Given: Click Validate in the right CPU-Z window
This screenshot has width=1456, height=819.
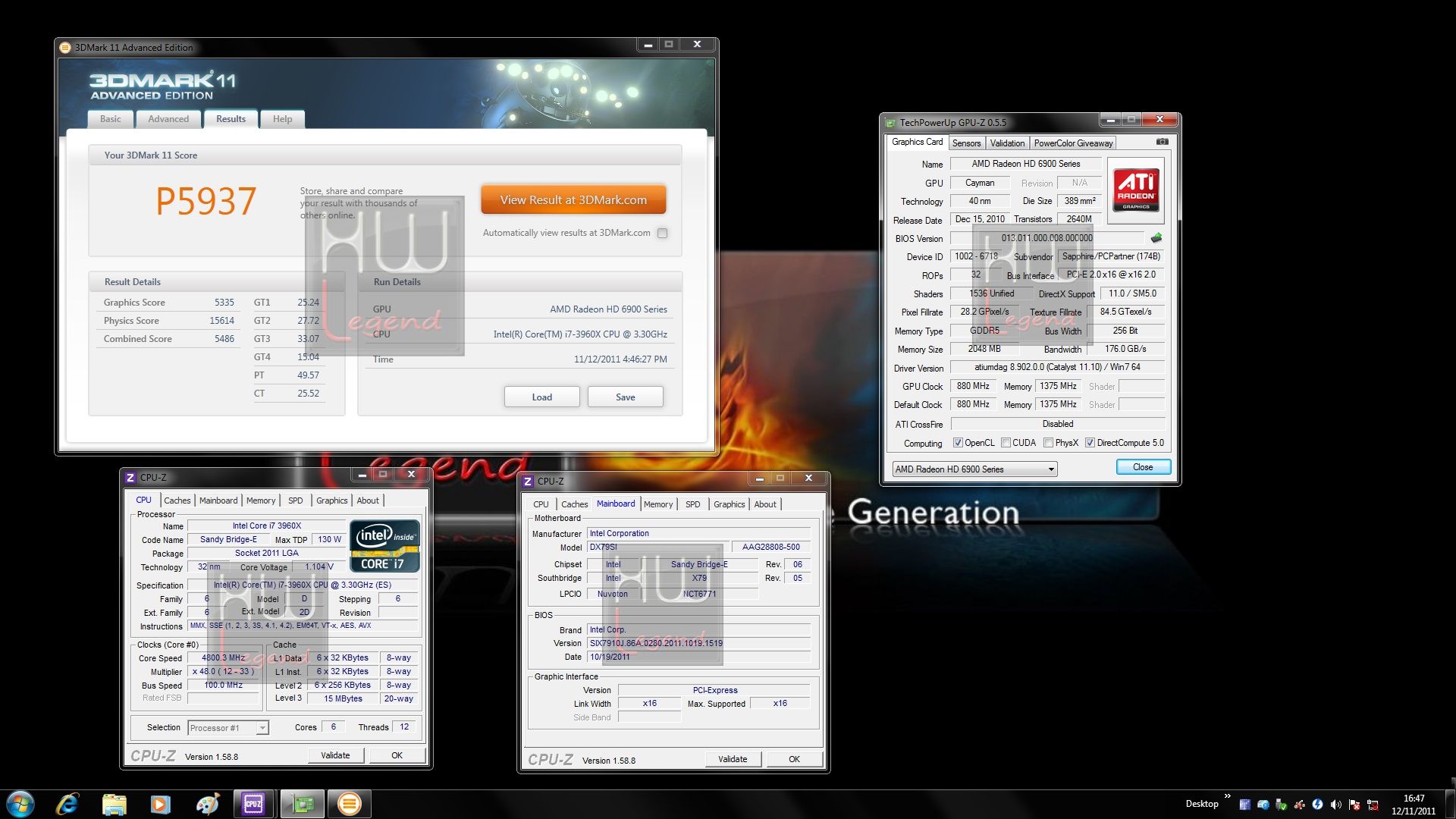Looking at the screenshot, I should (x=733, y=759).
